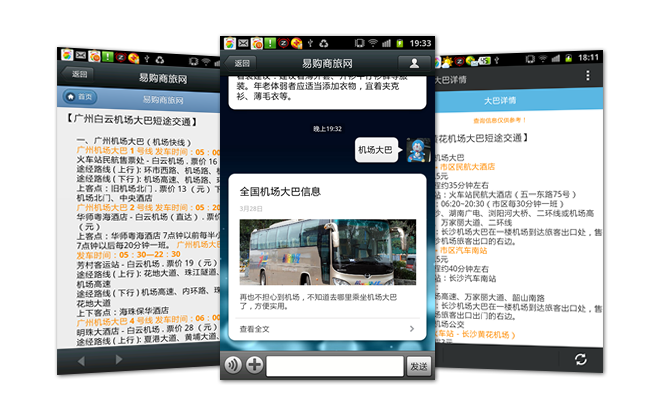Go to 首页 home on the left phone
660x420 pixels.
coord(80,97)
